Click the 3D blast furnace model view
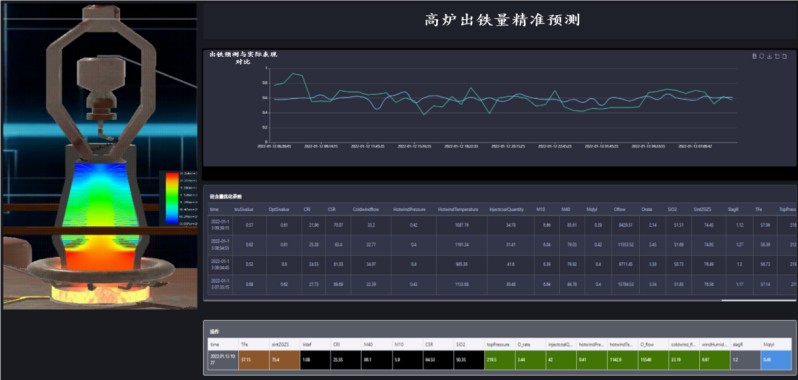The image size is (798, 380). tap(99, 156)
